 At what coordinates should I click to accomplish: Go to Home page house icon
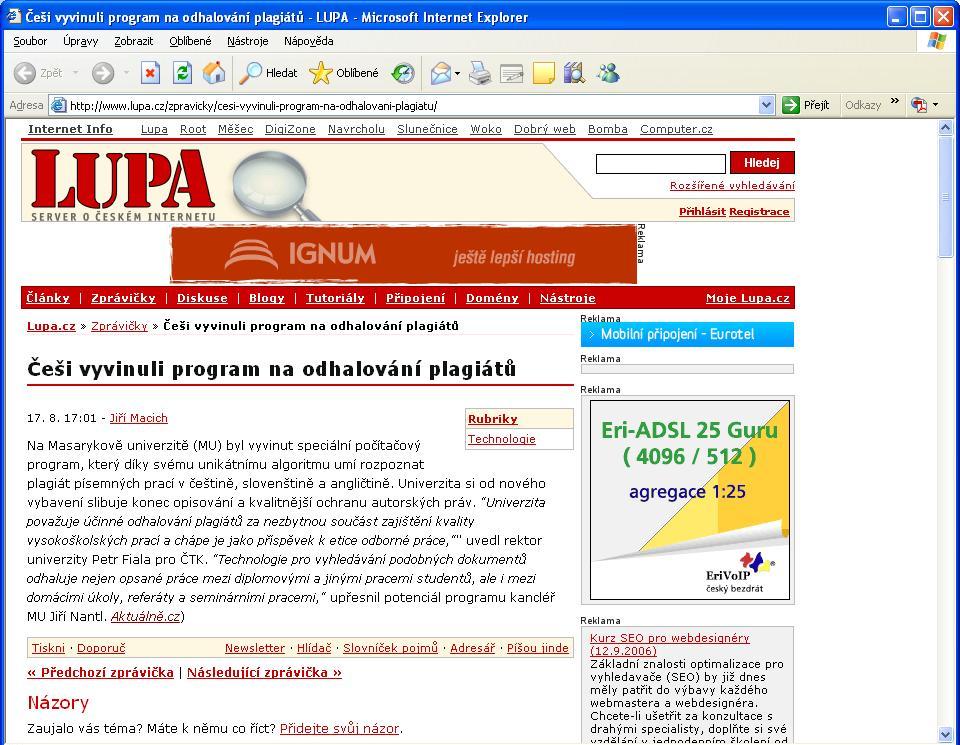point(214,73)
